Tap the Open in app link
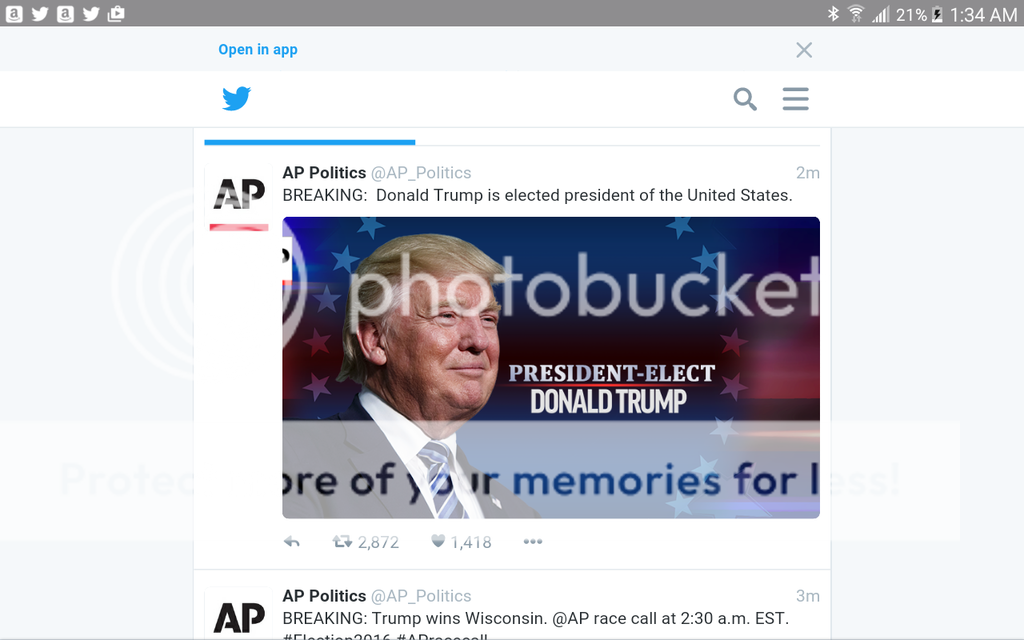Image resolution: width=1024 pixels, height=640 pixels. point(258,50)
